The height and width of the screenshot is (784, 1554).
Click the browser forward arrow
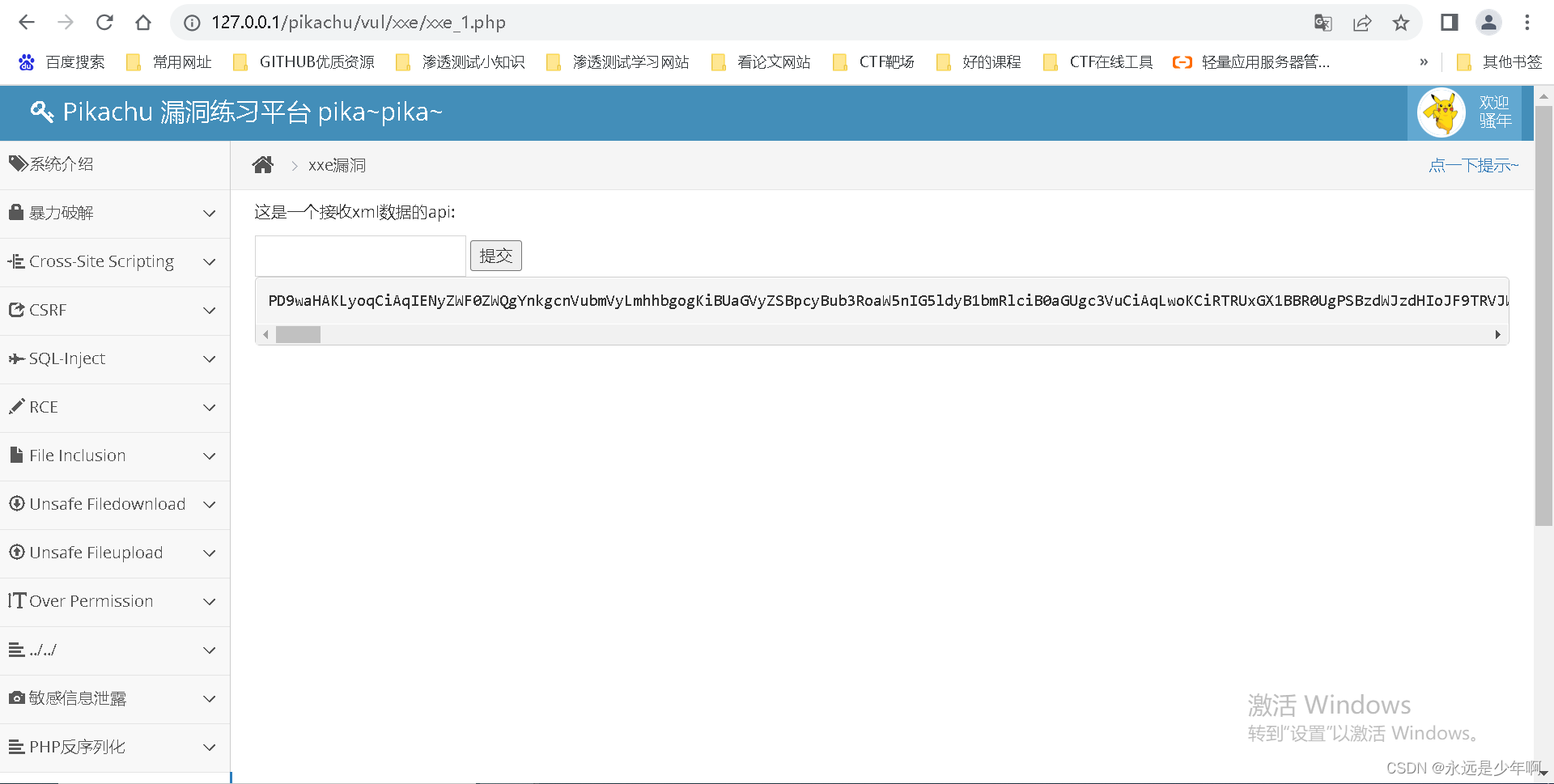[x=66, y=23]
